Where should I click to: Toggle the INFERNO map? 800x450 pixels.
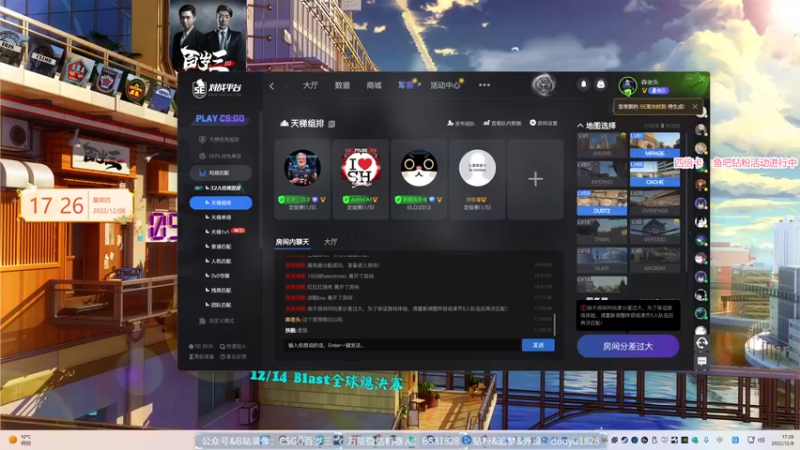point(602,173)
